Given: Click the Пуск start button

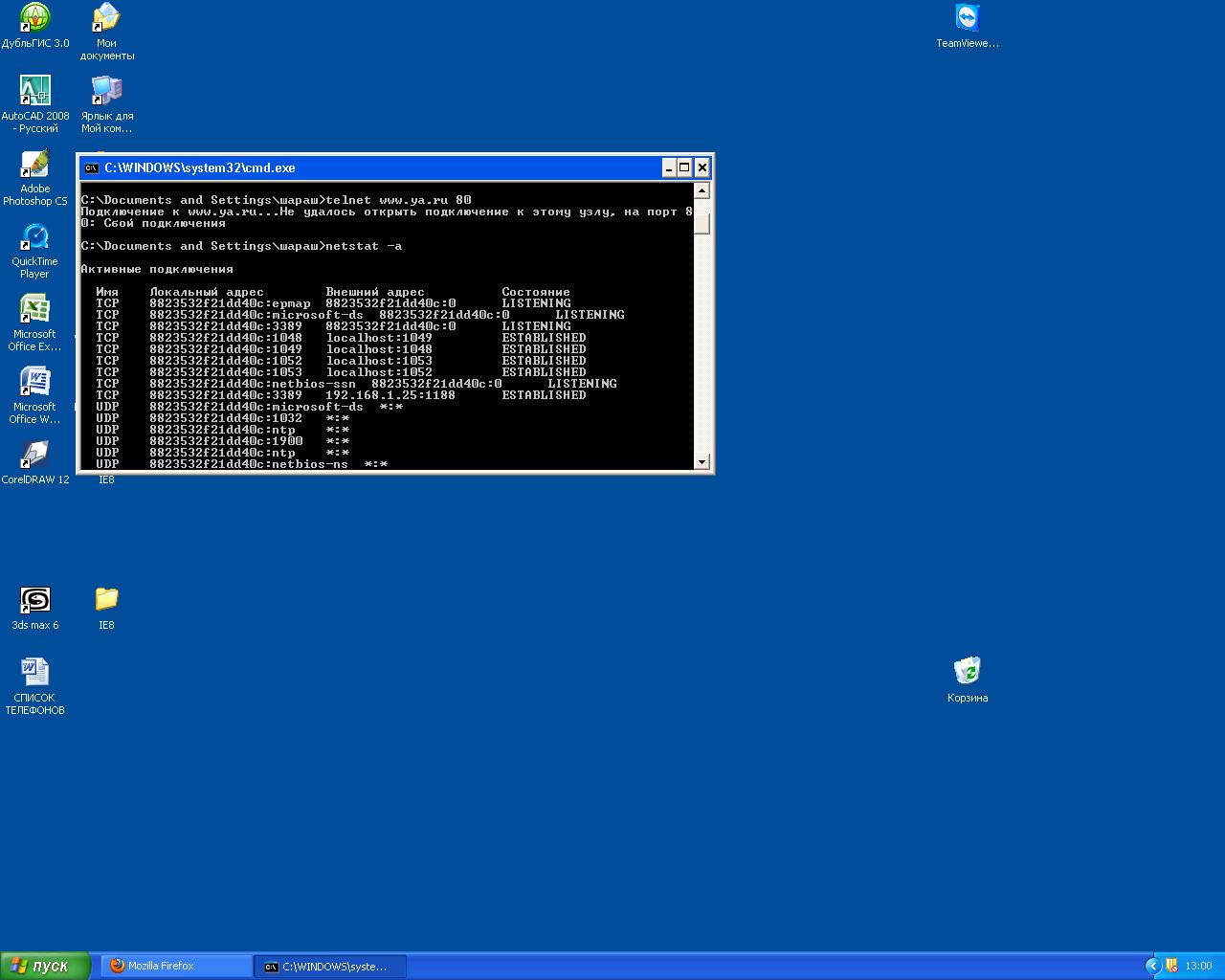Looking at the screenshot, I should pyautogui.click(x=46, y=966).
